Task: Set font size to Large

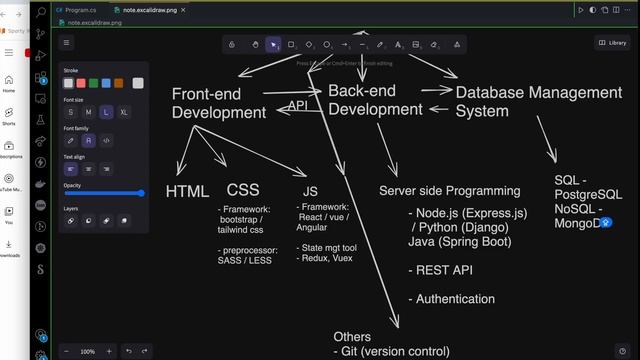Action: click(106, 112)
